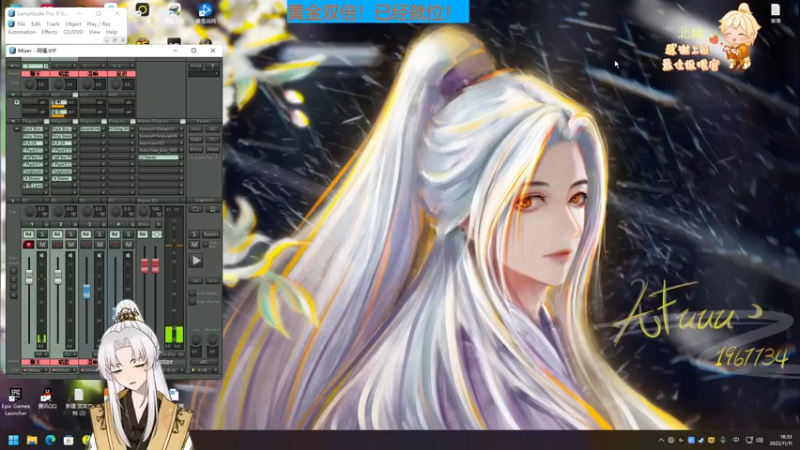Open the Effects menu

click(x=49, y=32)
